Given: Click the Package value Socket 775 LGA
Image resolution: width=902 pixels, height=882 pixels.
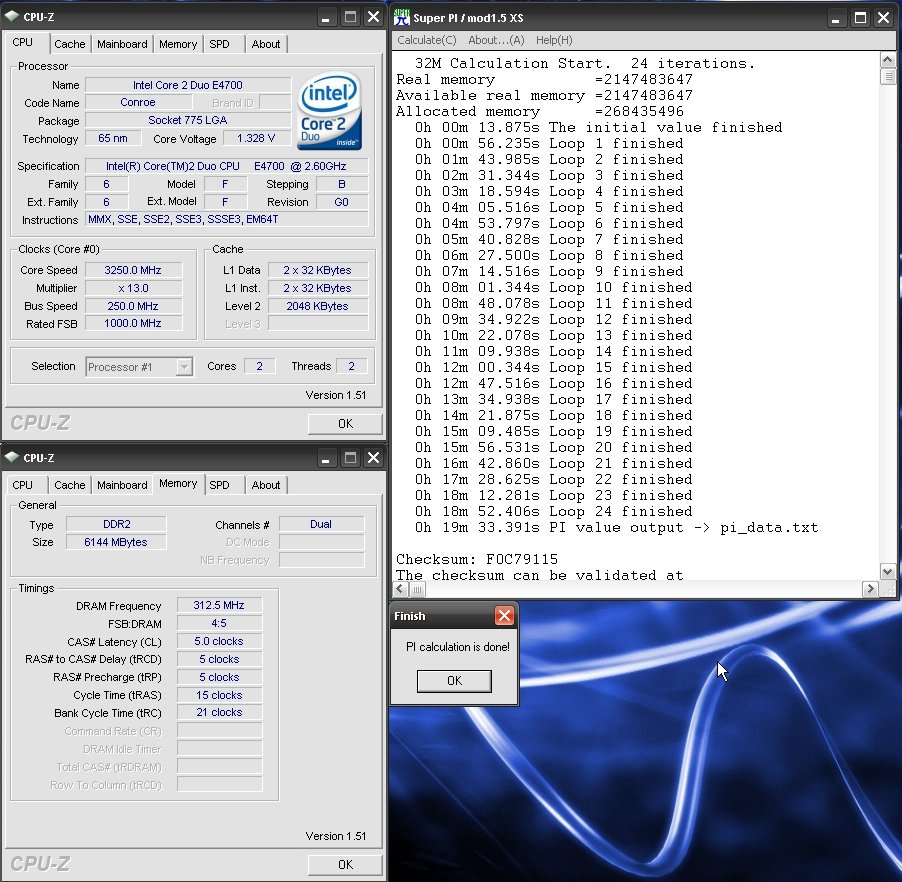Looking at the screenshot, I should [x=188, y=120].
